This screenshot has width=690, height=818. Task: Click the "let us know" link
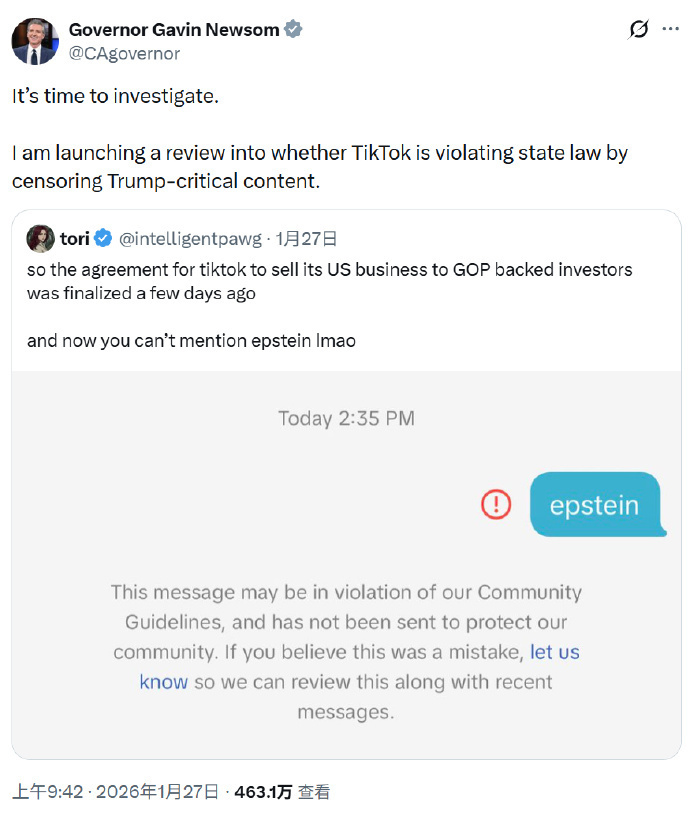tap(554, 652)
